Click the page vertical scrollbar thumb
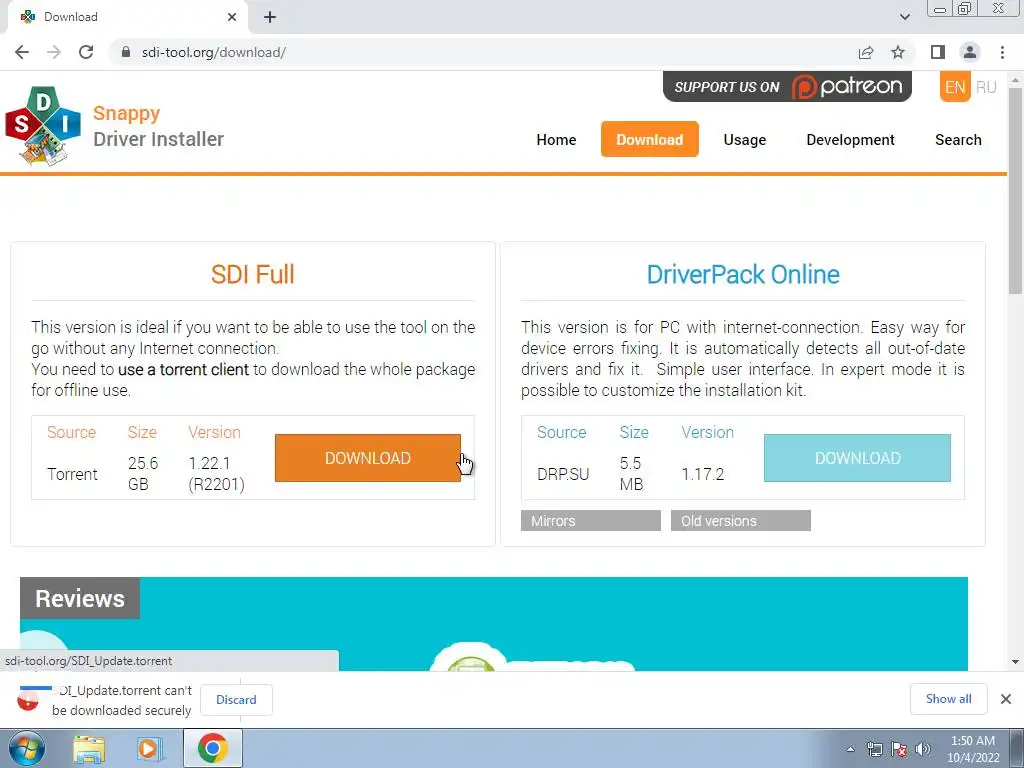Viewport: 1024px width, 768px height. pos(1015,189)
